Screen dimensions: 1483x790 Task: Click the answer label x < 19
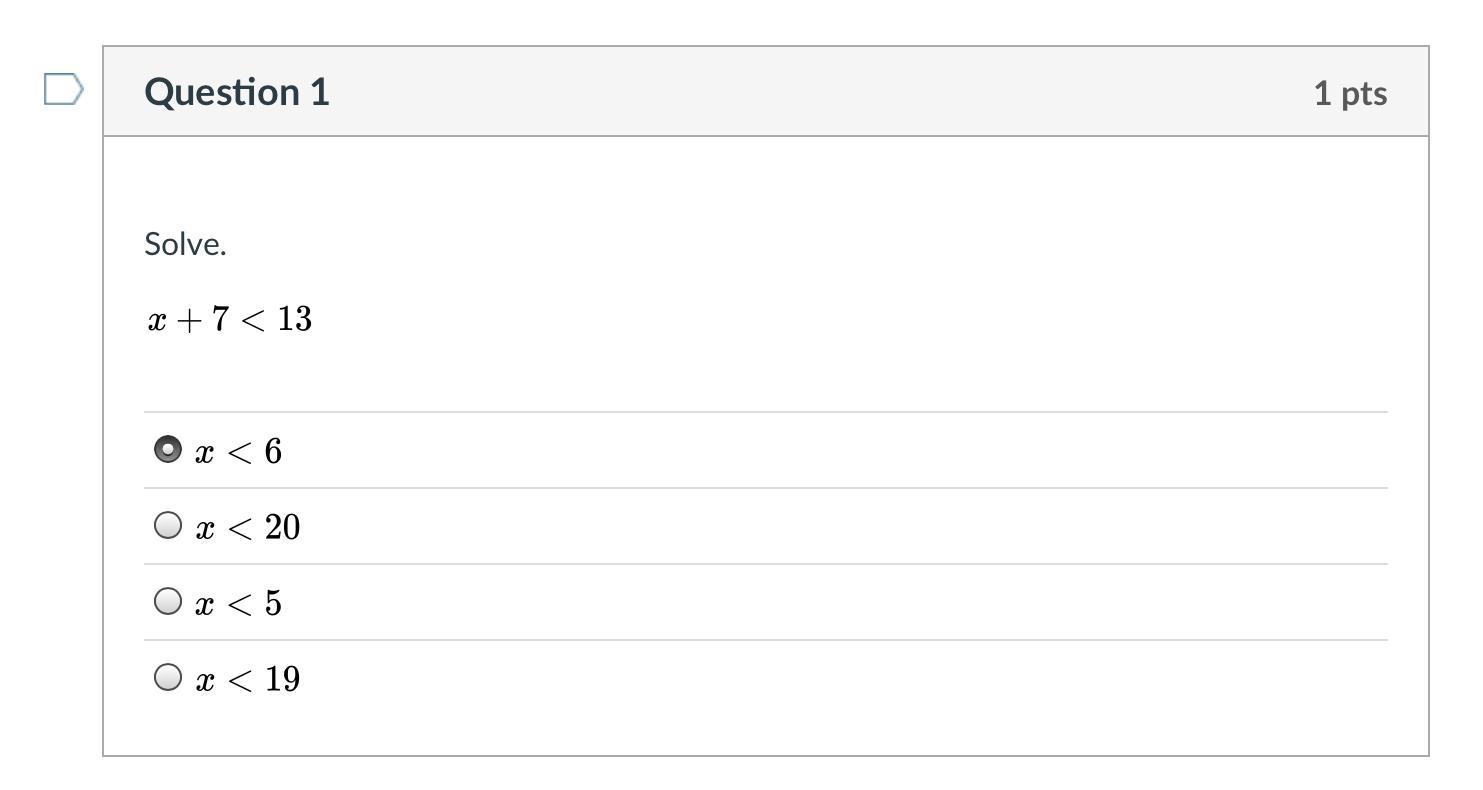[x=248, y=680]
